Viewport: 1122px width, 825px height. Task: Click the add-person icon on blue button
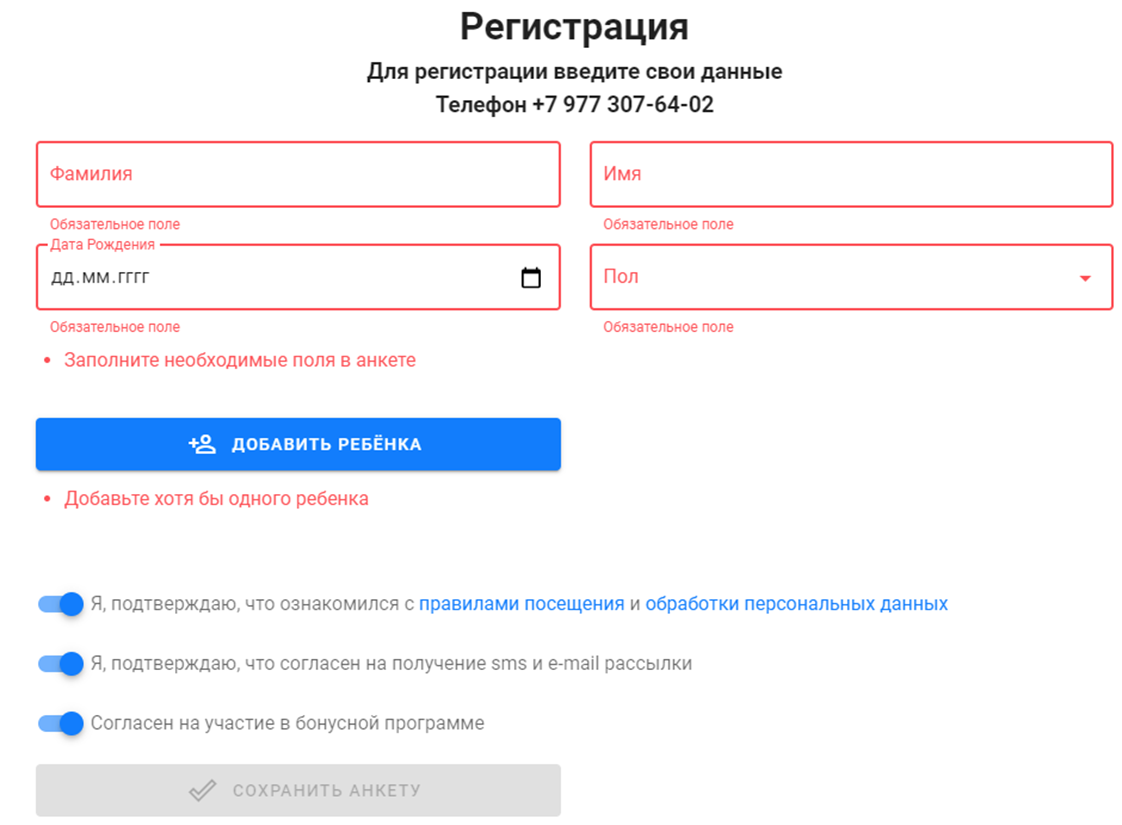click(202, 444)
